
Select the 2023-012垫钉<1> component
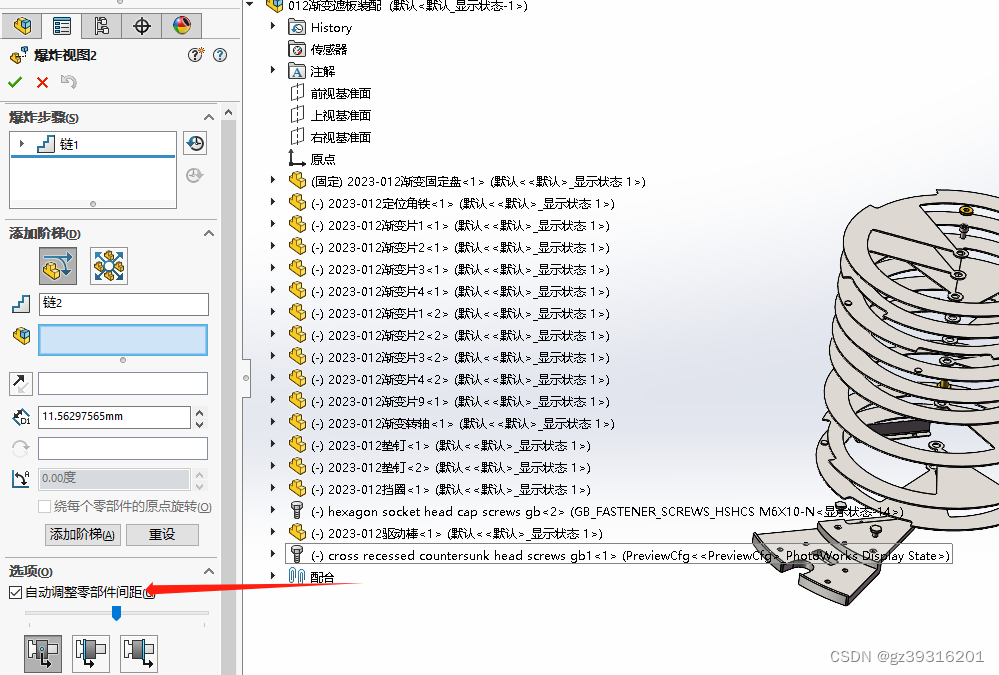click(x=450, y=446)
